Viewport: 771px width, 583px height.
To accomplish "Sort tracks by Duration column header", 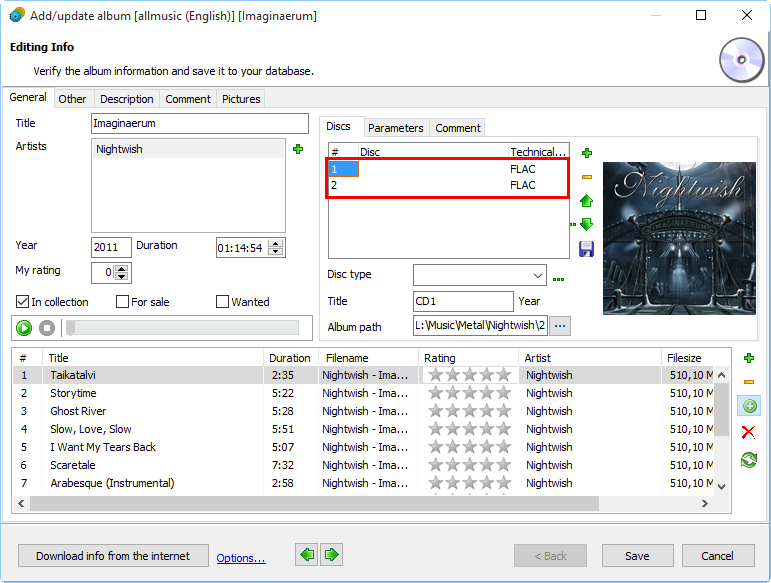I will tap(290, 358).
